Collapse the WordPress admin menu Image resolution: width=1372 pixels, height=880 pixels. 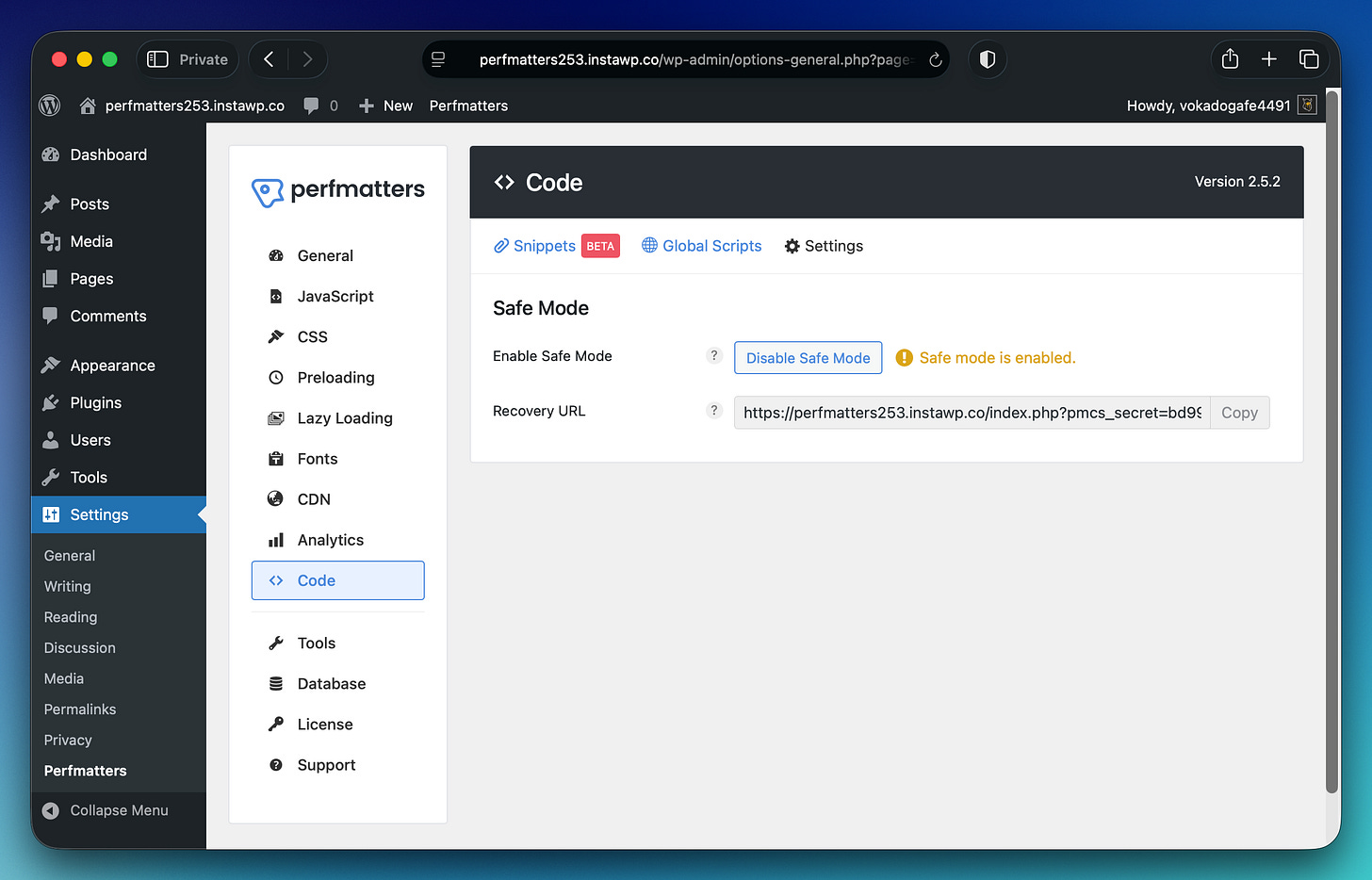coord(106,809)
